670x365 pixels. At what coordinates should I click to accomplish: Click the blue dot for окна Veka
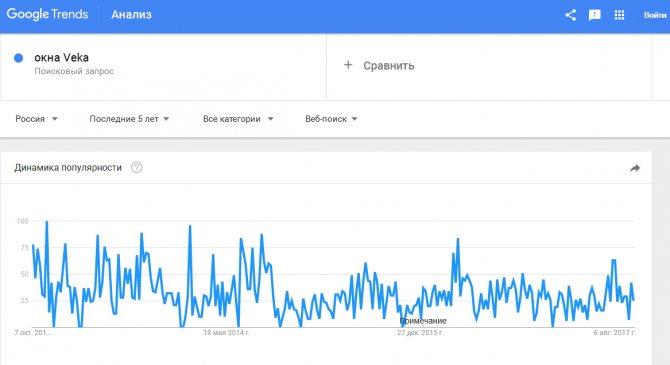18,58
